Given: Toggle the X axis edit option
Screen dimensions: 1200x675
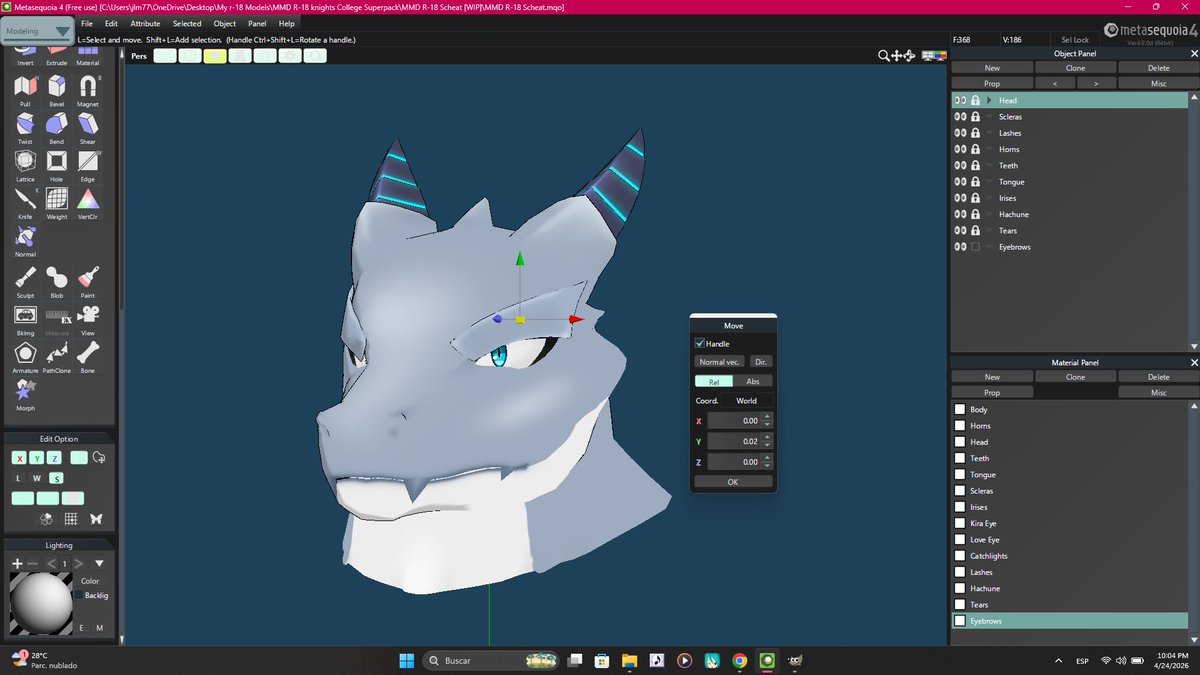Looking at the screenshot, I should [x=19, y=458].
